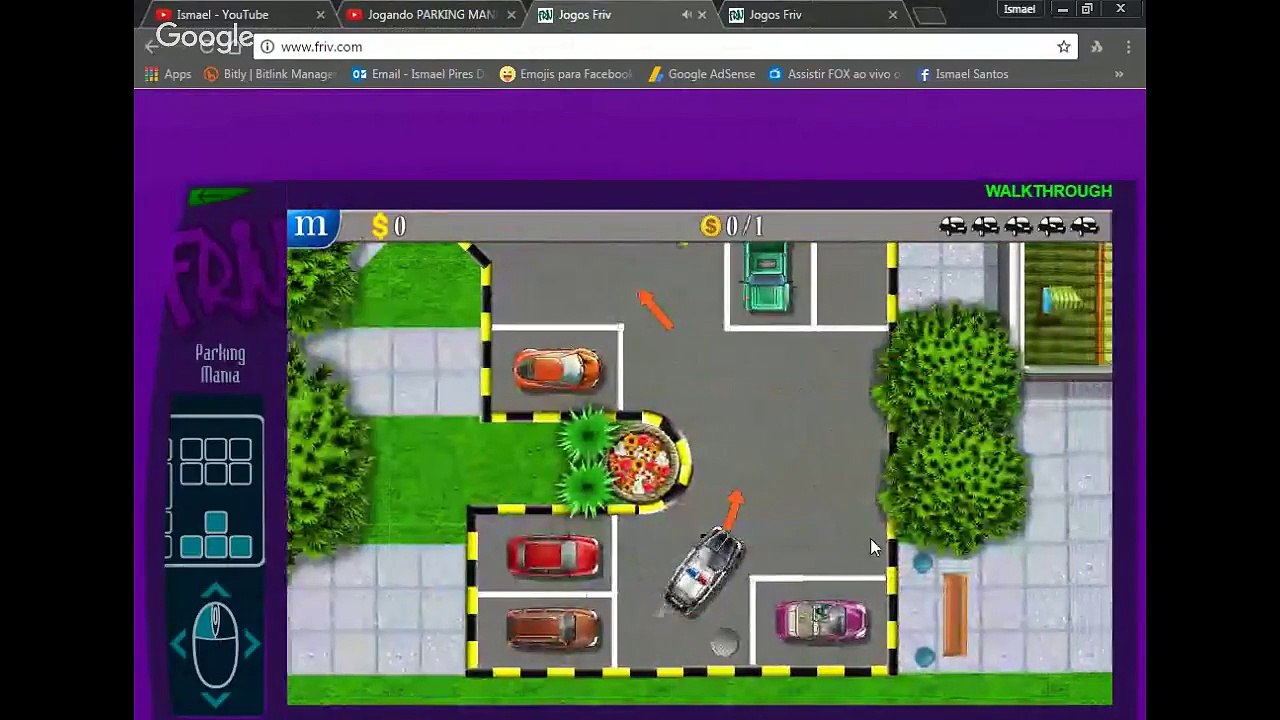Click the brown parked car
This screenshot has height=720, width=1280.
coord(553,629)
